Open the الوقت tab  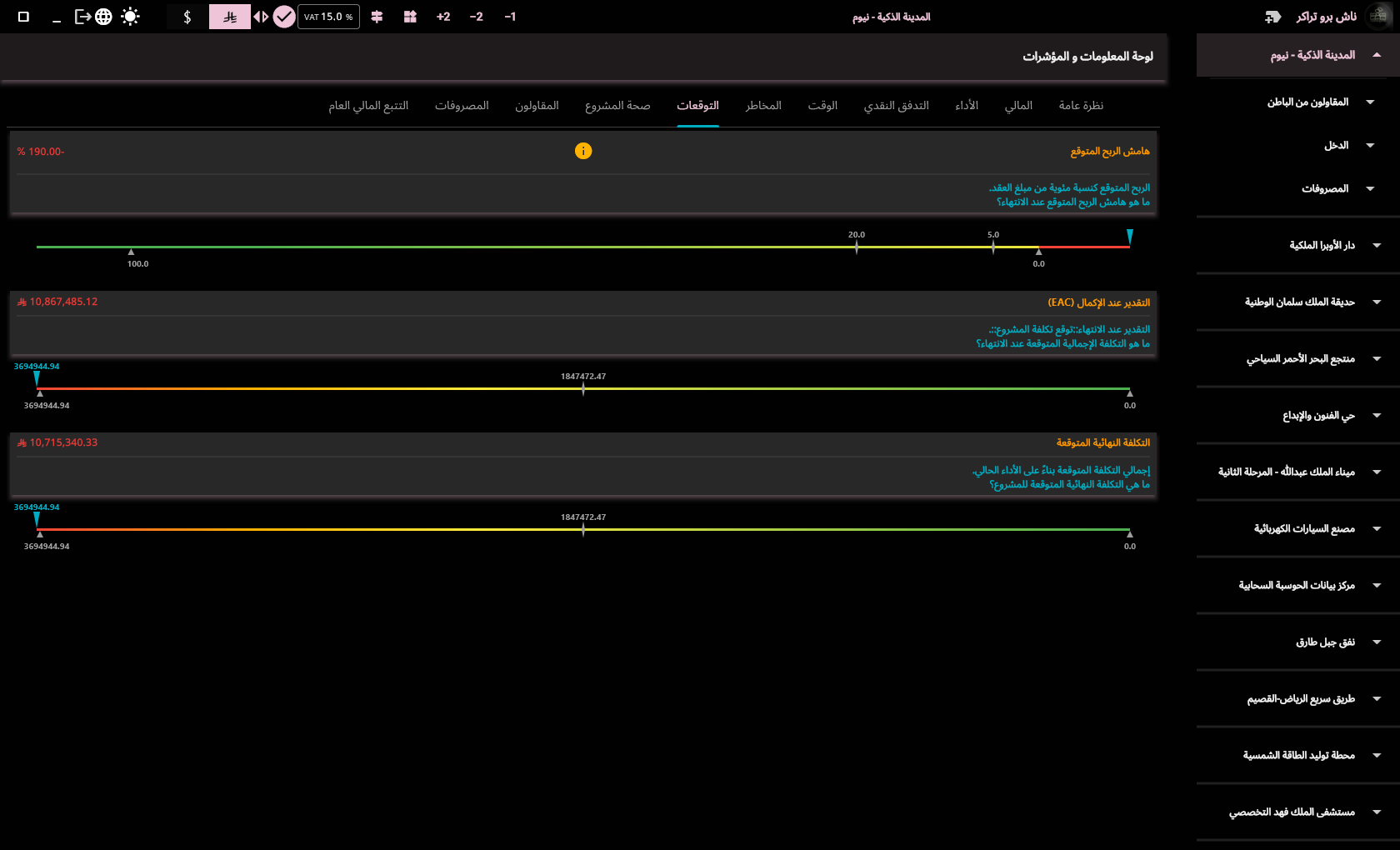(822, 106)
